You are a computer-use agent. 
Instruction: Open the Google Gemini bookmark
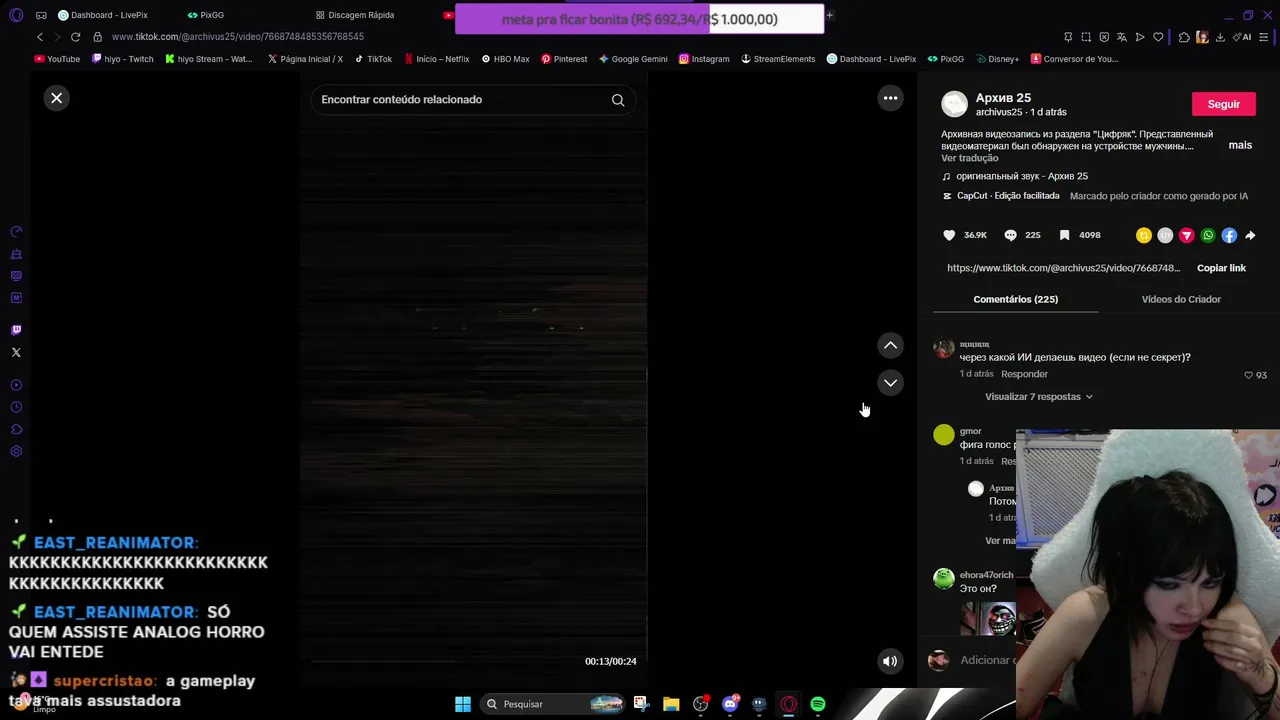point(633,59)
